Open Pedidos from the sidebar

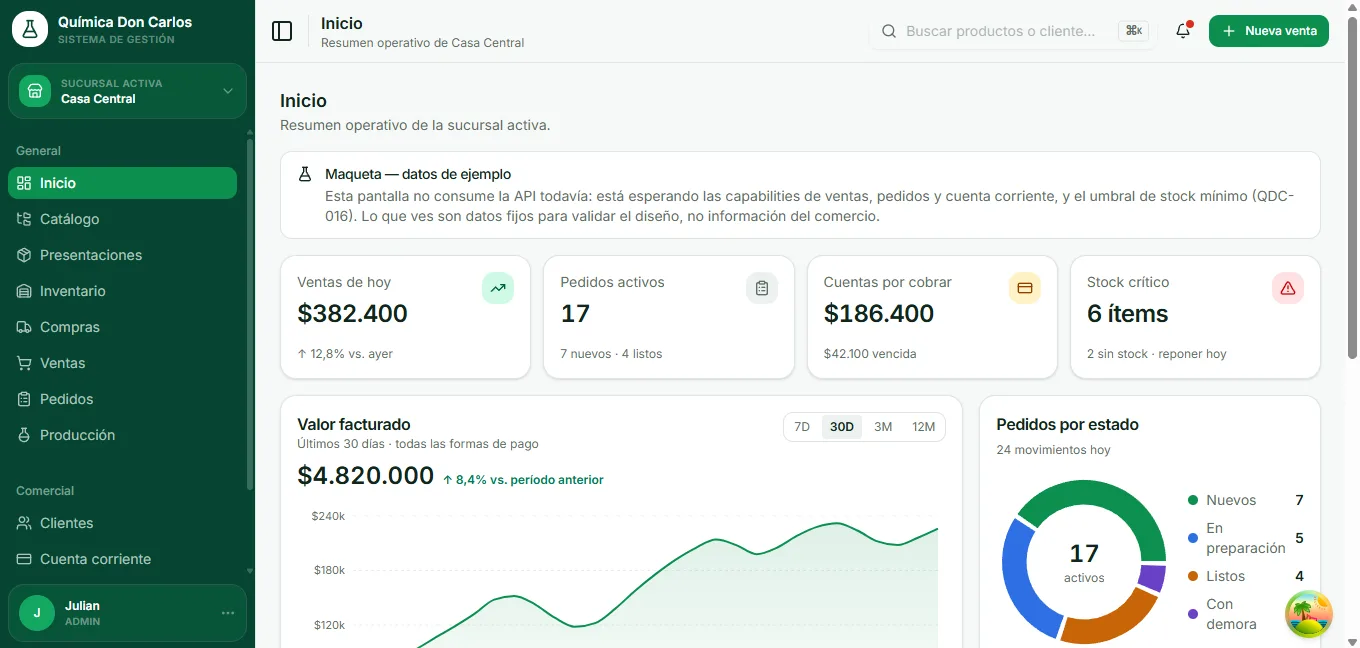(123, 399)
